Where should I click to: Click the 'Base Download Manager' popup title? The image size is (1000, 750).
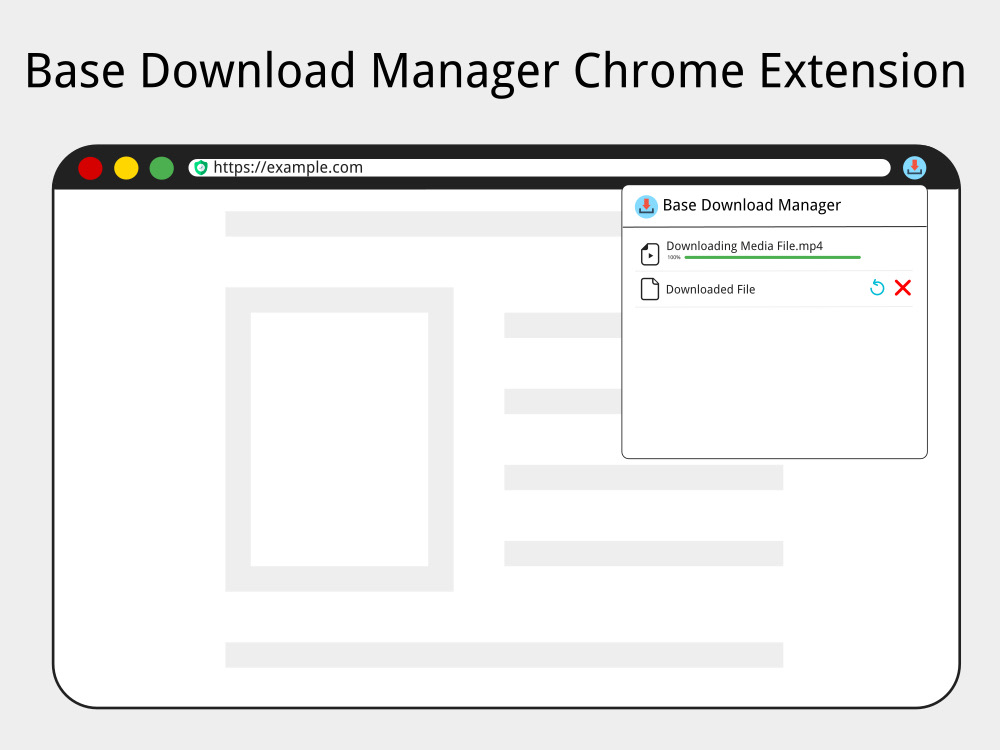[x=751, y=205]
